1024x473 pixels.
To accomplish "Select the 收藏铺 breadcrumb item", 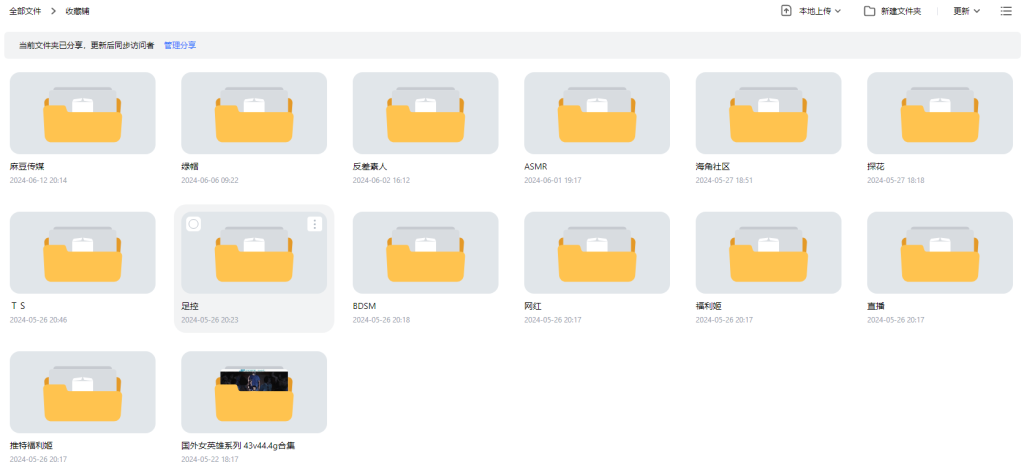I will pos(78,11).
